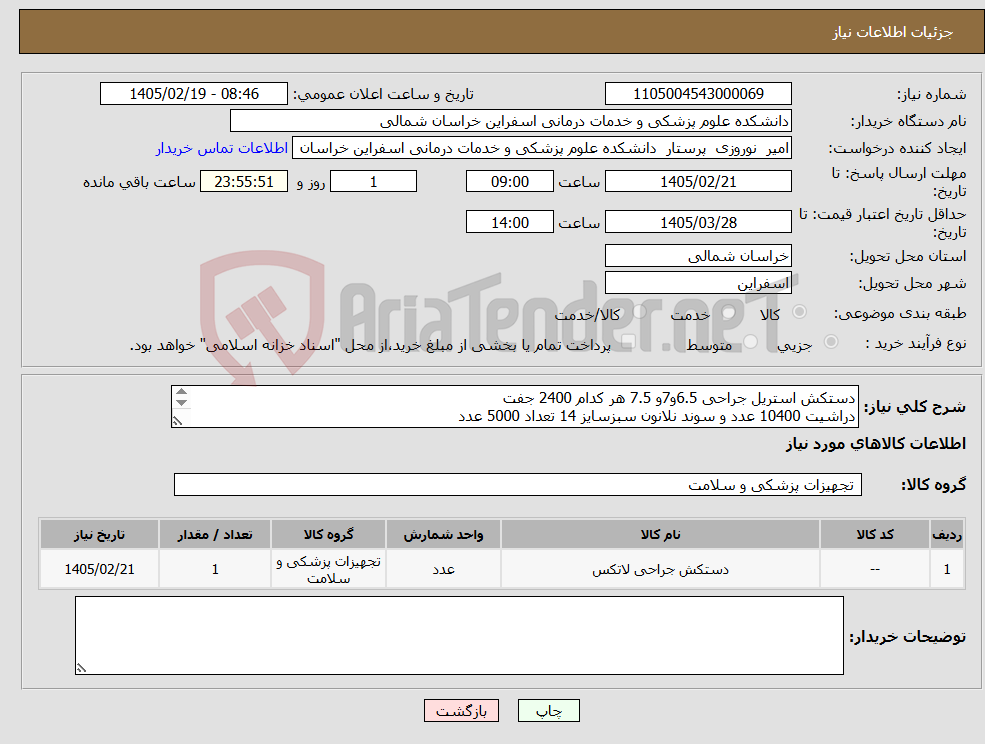Click the ردیف column header
Viewport: 985px width, 744px height.
947,535
